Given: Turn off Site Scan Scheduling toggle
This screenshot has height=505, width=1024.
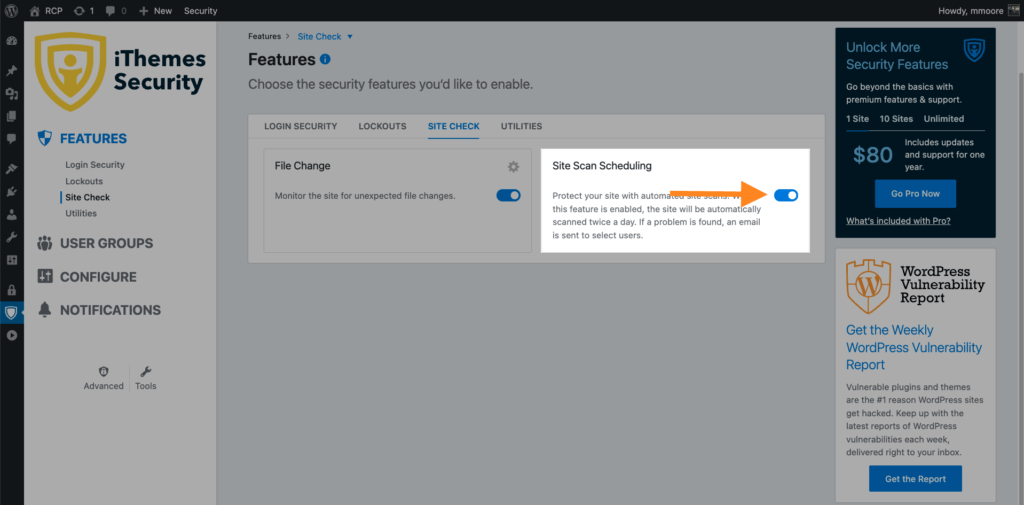Looking at the screenshot, I should click(x=786, y=195).
